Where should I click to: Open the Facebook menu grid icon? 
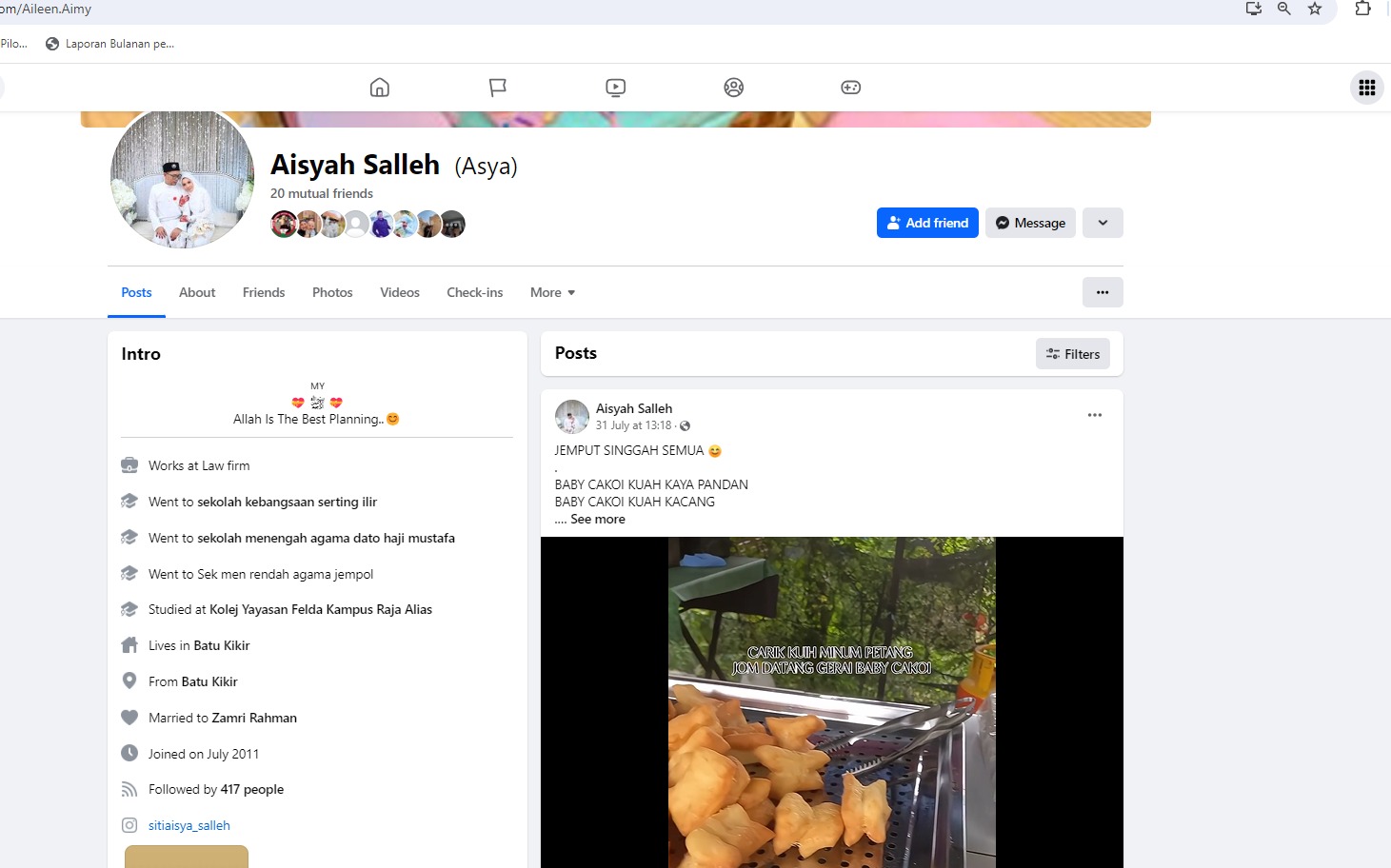(x=1366, y=88)
